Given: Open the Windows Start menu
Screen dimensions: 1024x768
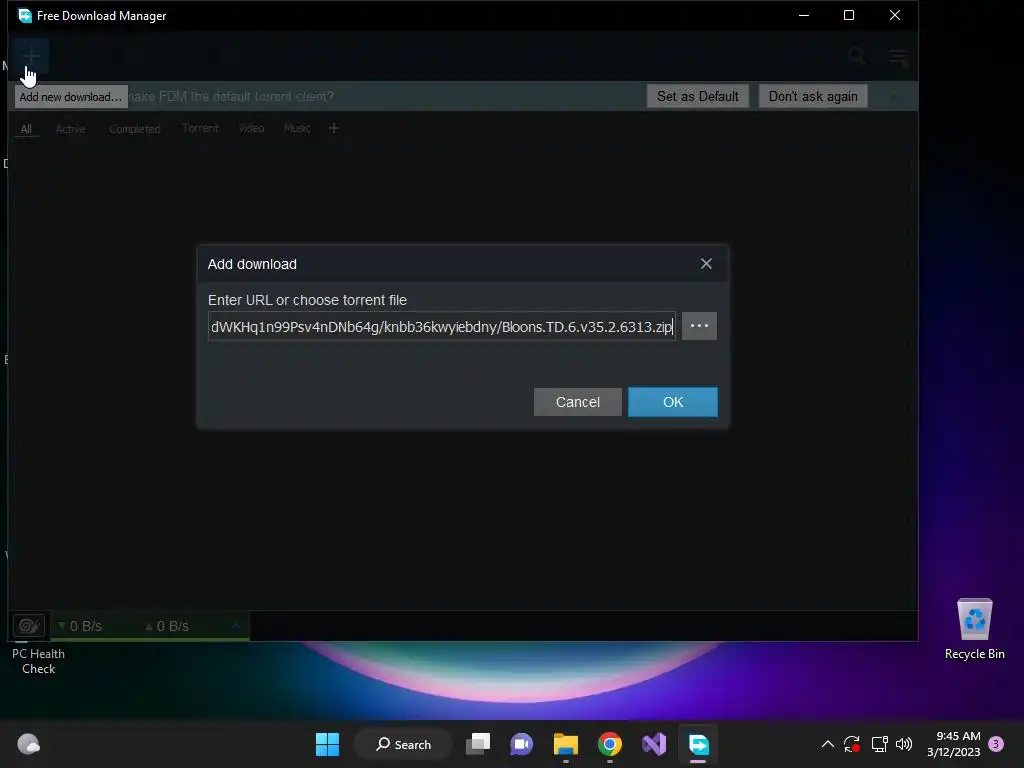Looking at the screenshot, I should pyautogui.click(x=327, y=744).
